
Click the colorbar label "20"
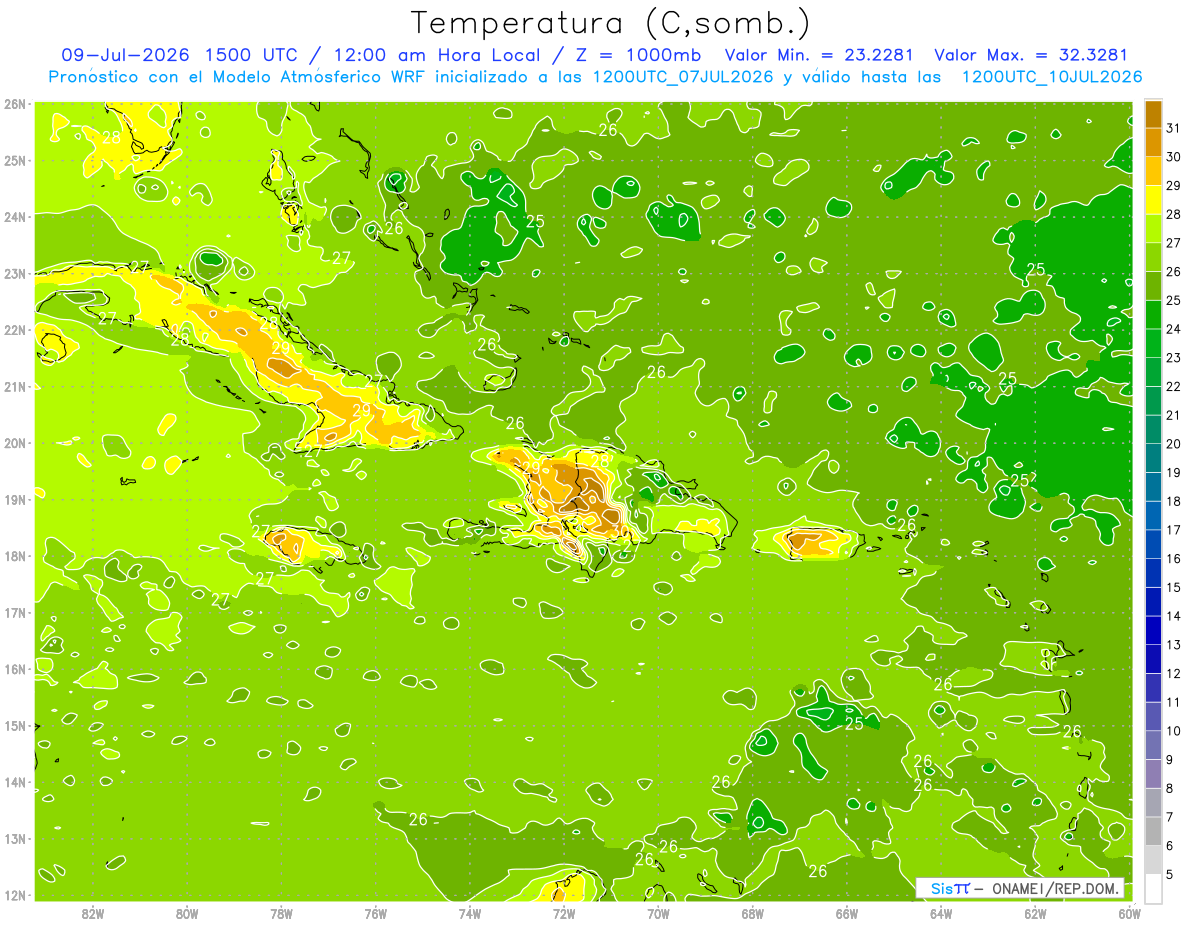point(1174,444)
